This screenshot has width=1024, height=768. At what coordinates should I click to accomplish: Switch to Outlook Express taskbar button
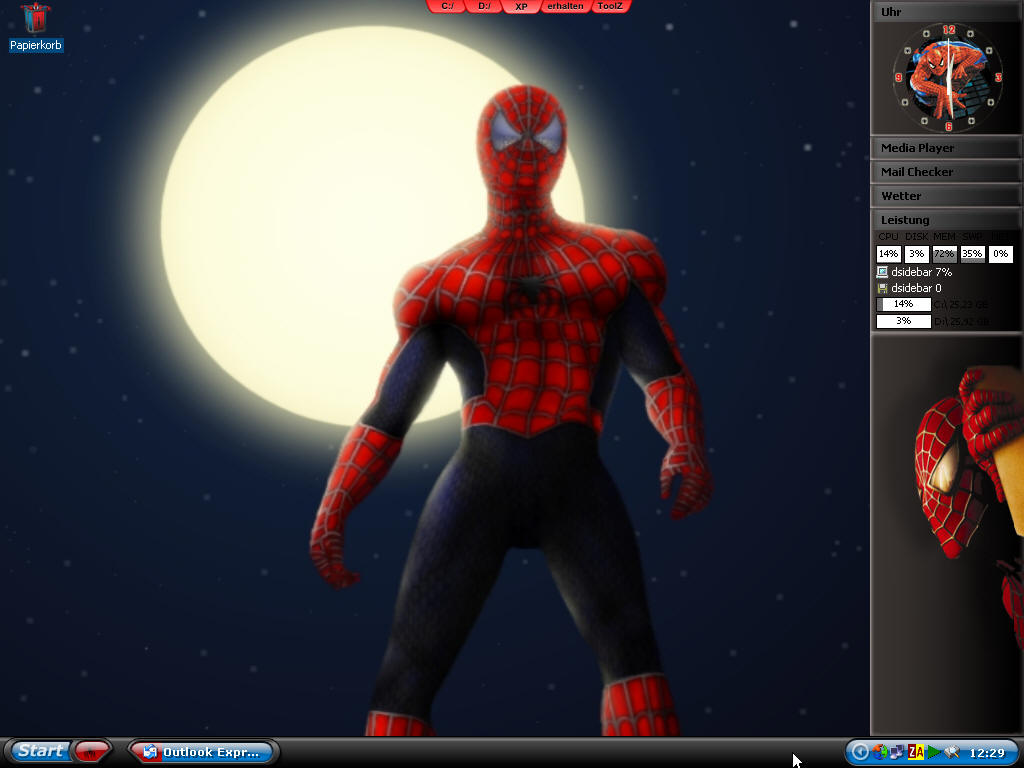coord(202,752)
